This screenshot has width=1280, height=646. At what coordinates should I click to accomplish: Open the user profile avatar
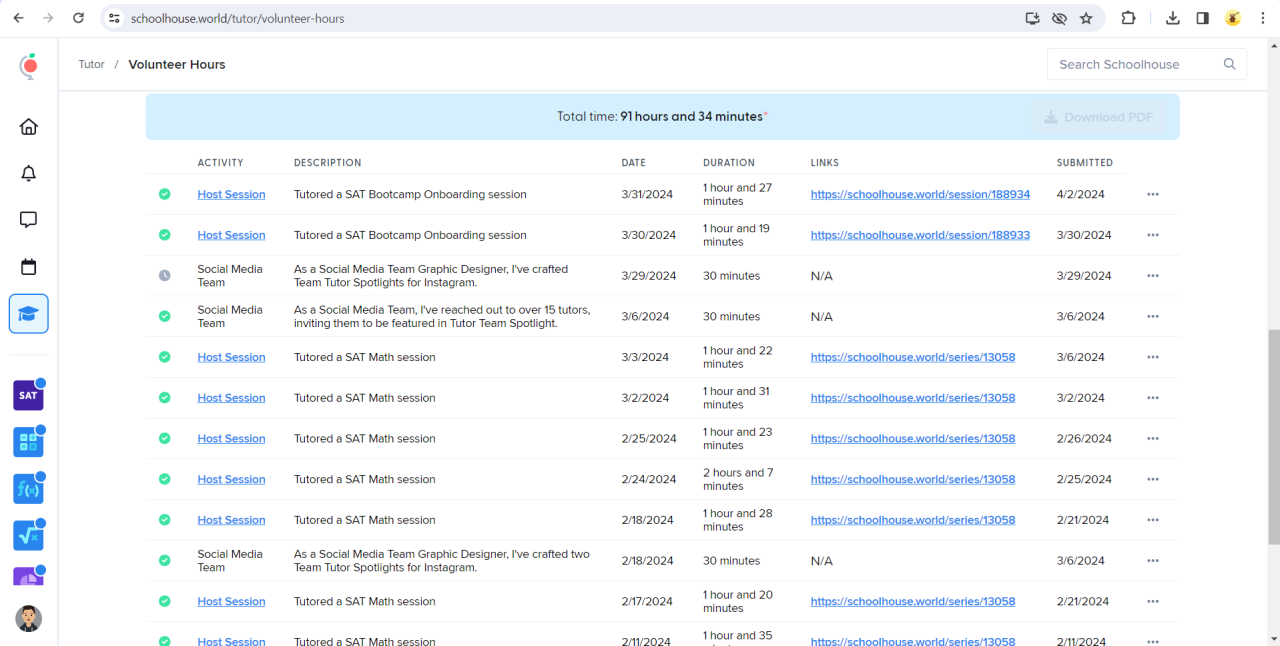pos(29,618)
